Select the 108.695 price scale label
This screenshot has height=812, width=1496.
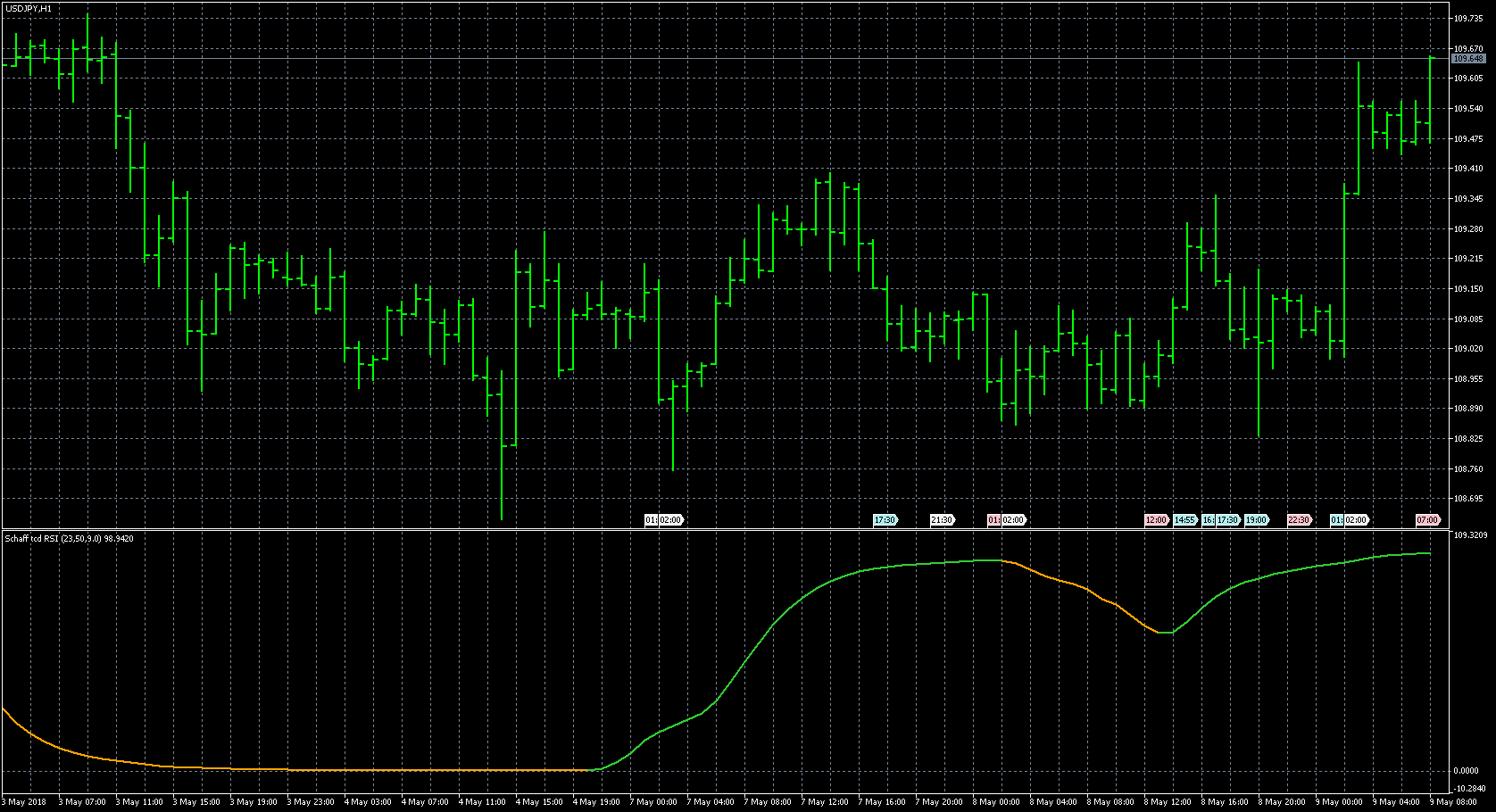point(1468,499)
